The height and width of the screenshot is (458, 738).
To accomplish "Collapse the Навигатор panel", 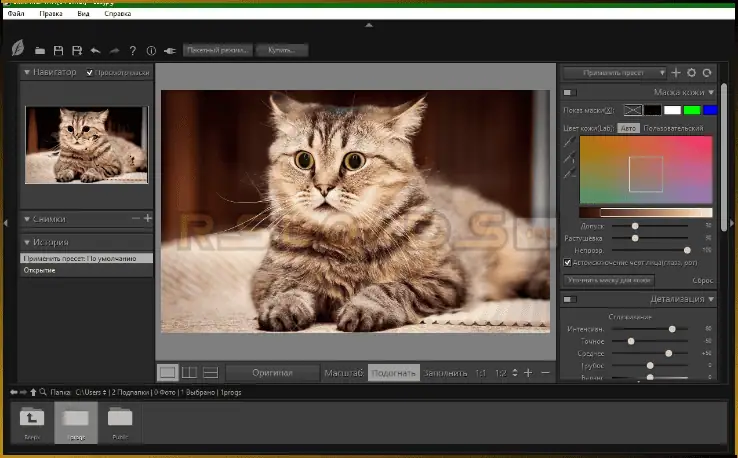I will 27,72.
